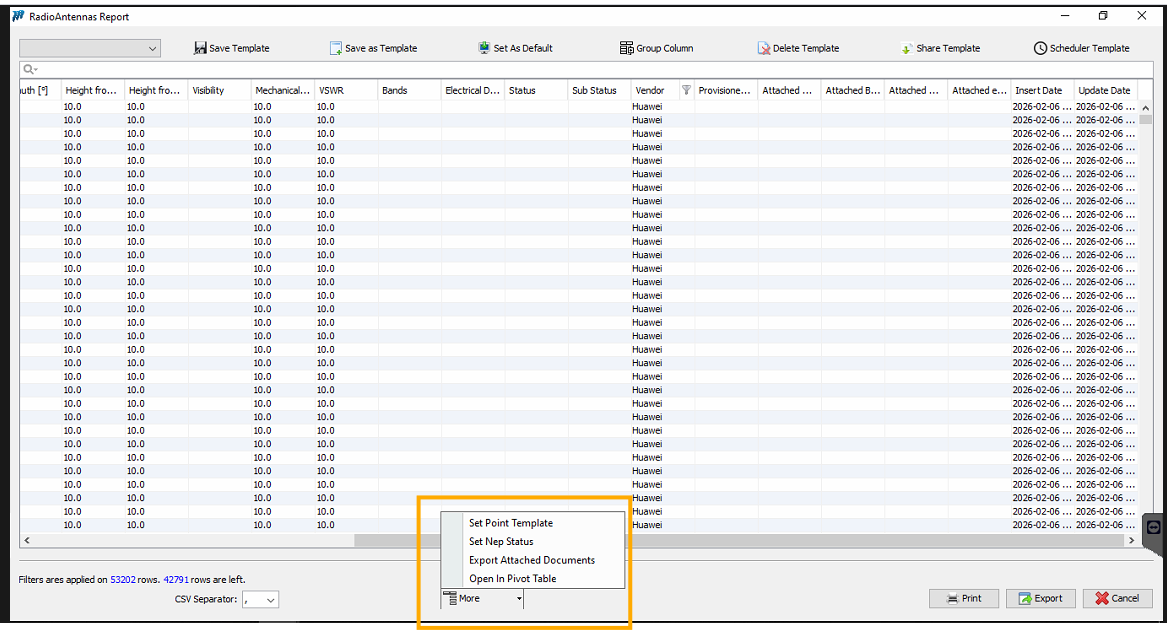Screen dimensions: 1167x630
Task: Open Scheduler Template clock icon
Action: 1040,48
